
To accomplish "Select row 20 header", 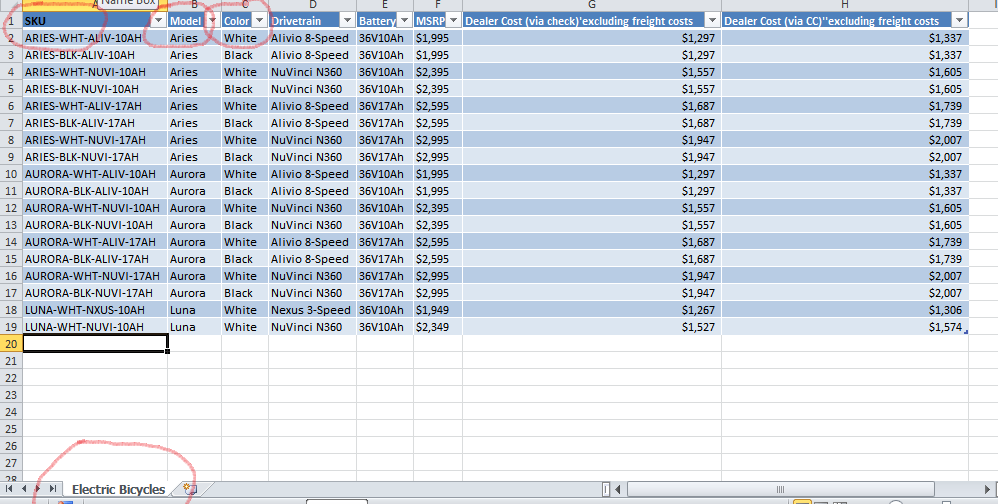I will tap(11, 344).
